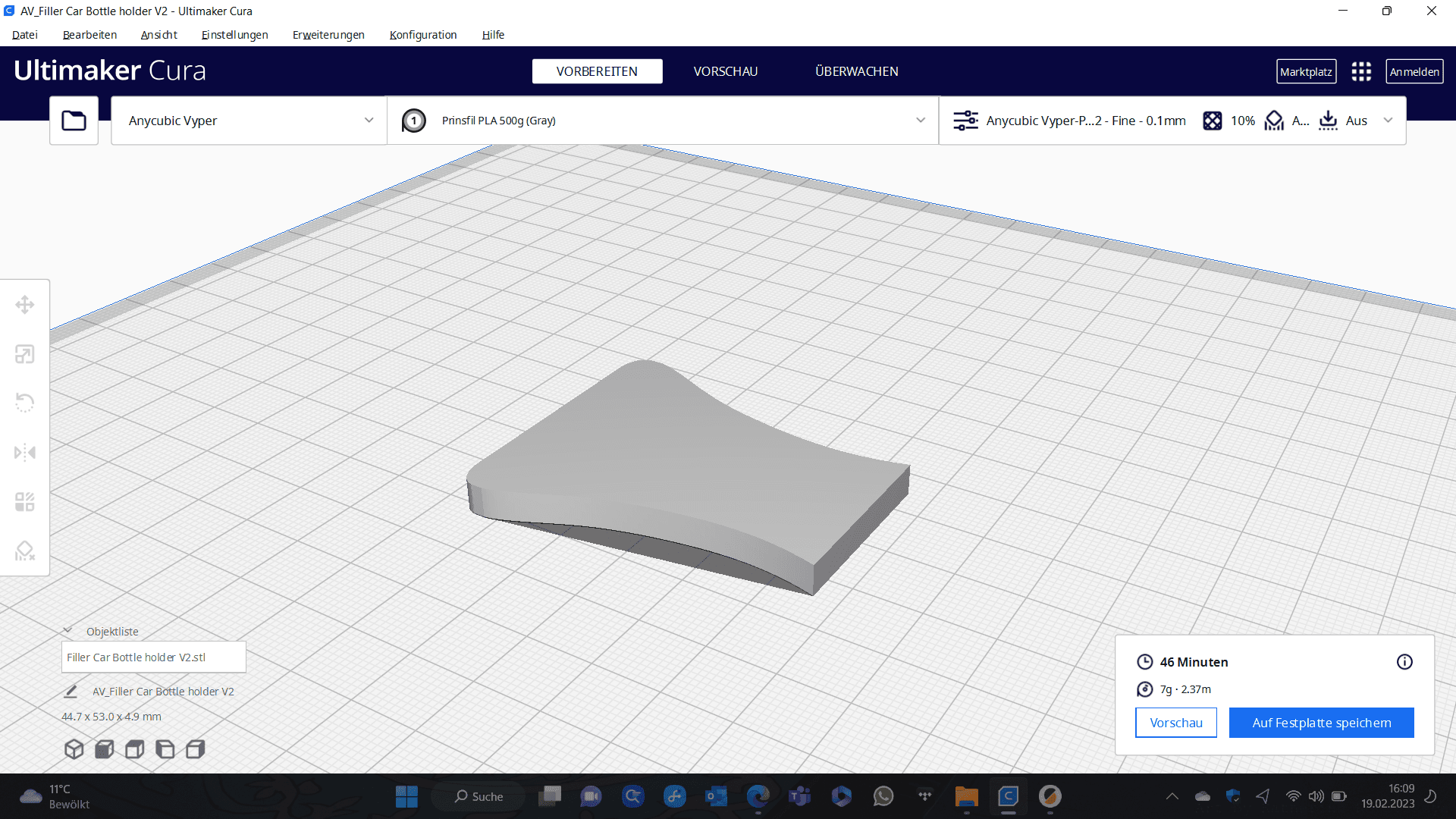Switch to 3D perspective view cube
The height and width of the screenshot is (819, 1456).
74,749
